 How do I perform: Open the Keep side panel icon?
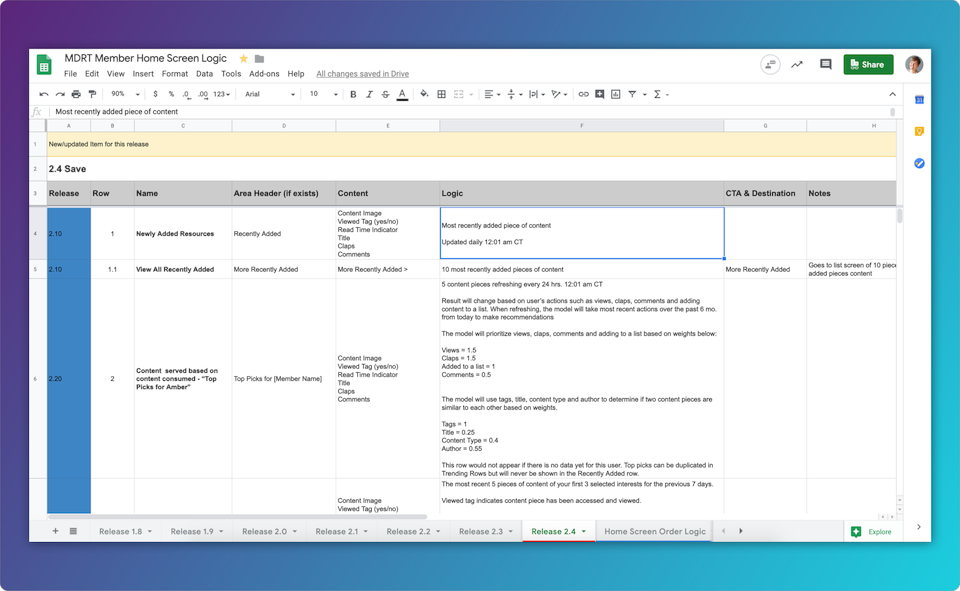(x=919, y=131)
